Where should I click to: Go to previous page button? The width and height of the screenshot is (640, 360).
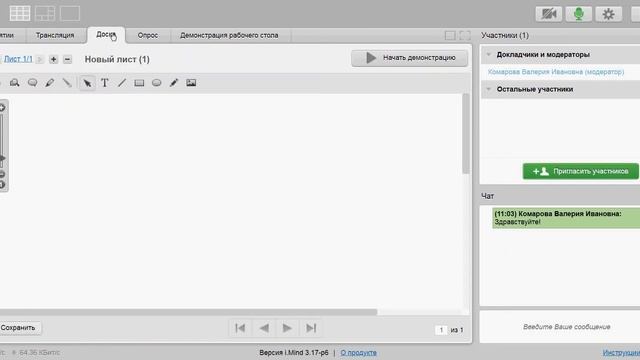coord(264,328)
